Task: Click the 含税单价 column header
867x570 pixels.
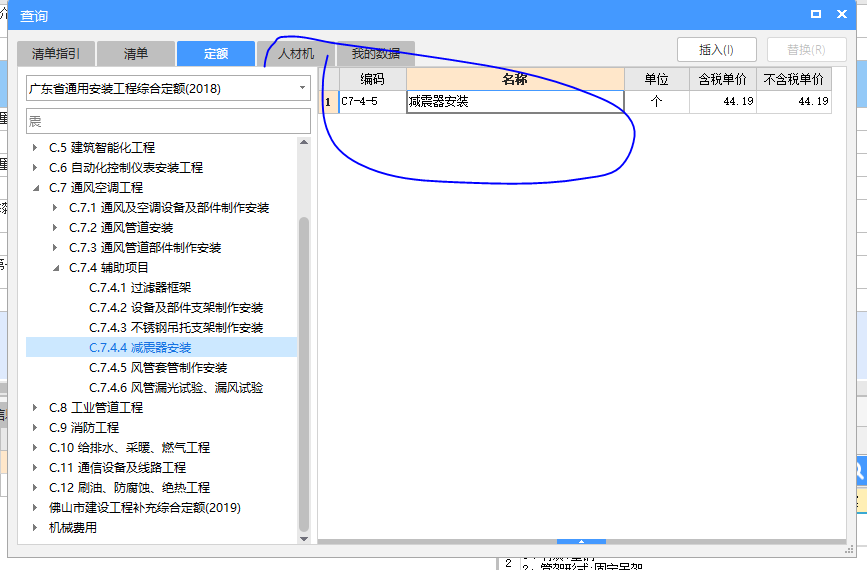Action: coord(723,79)
